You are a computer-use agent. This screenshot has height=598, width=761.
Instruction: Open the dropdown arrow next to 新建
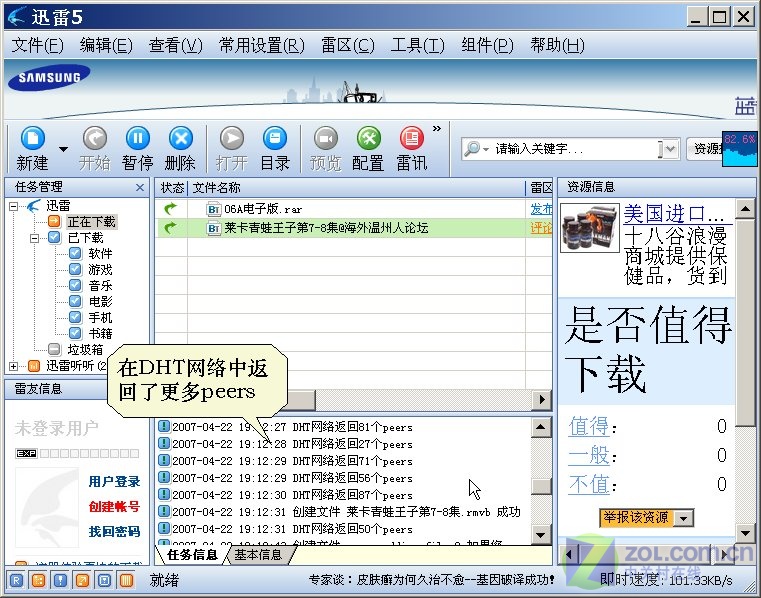coord(63,149)
